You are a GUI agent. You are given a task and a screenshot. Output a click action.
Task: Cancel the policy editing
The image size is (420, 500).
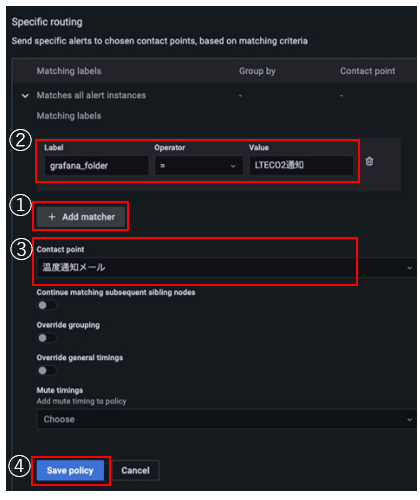coord(136,470)
